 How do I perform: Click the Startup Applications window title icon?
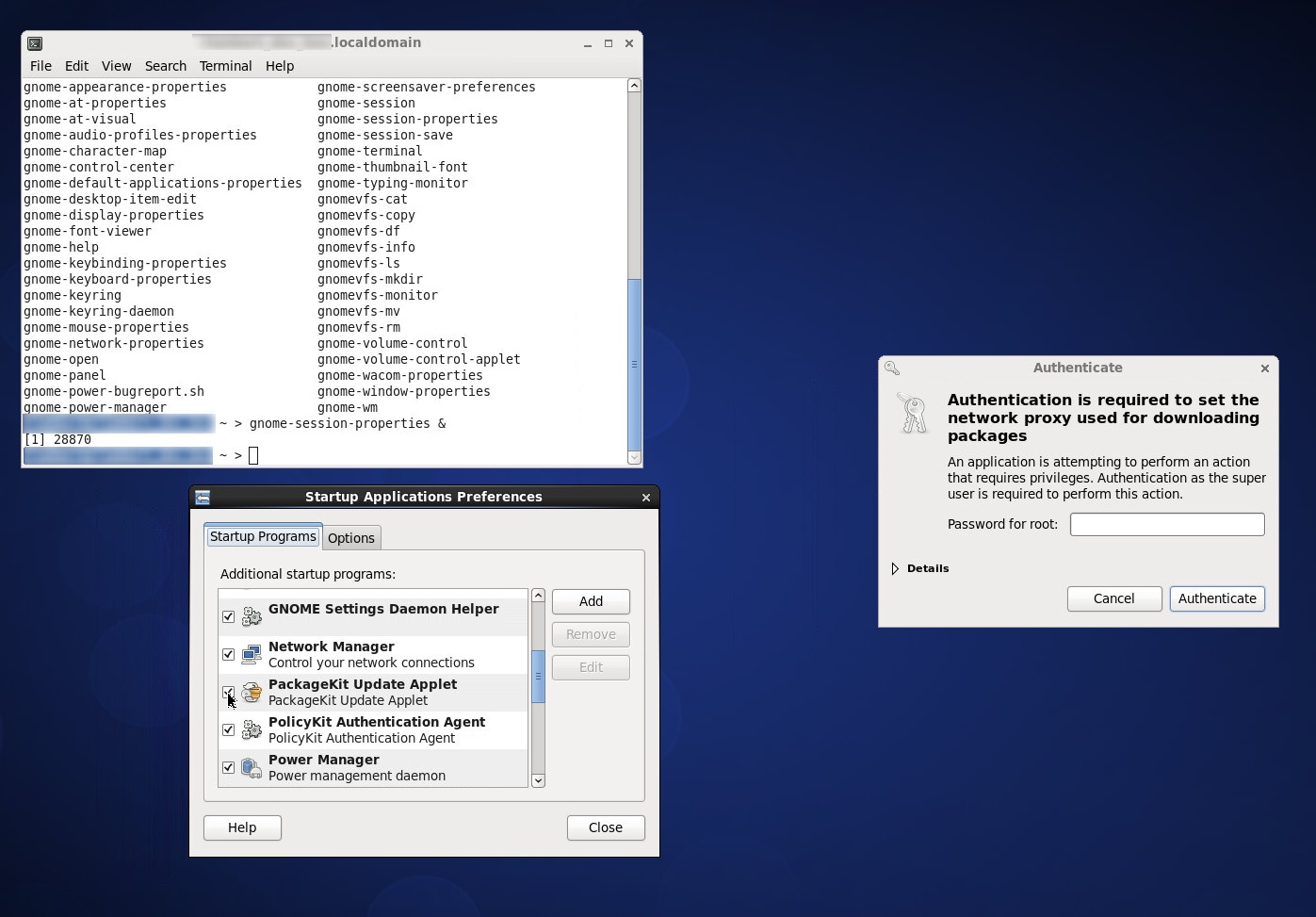203,497
